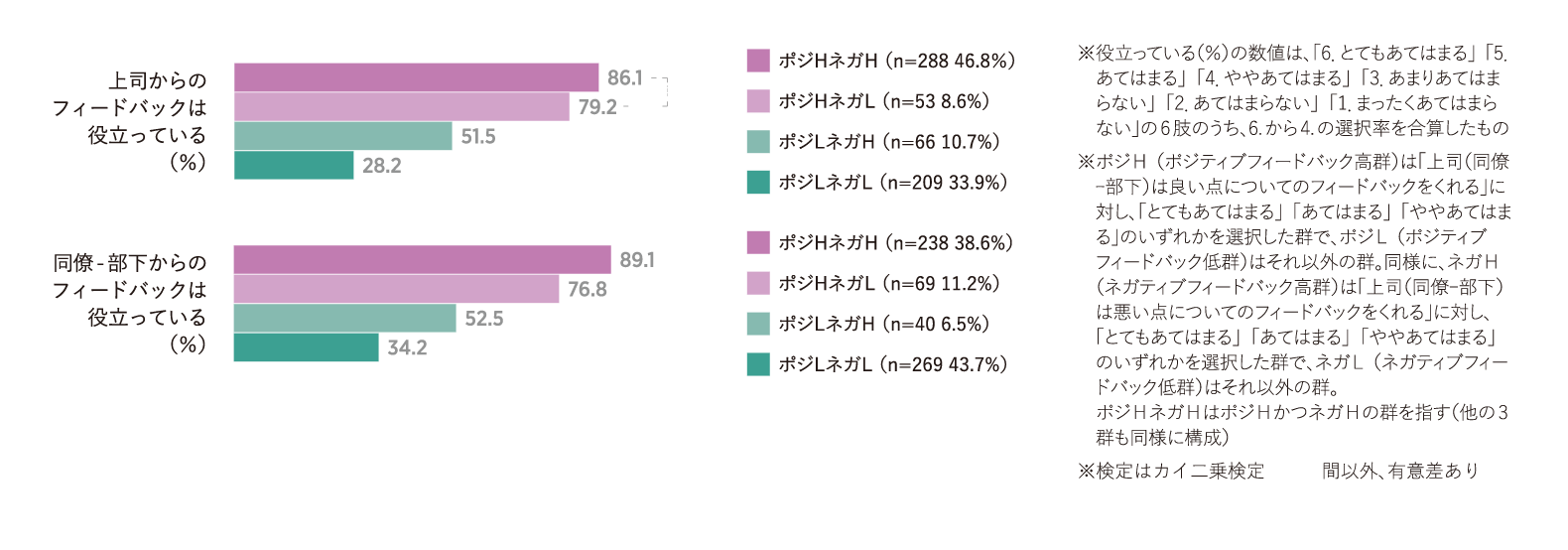Click the 86.1 bar for 上司からのフィードバック
1568x550 pixels.
[416, 77]
